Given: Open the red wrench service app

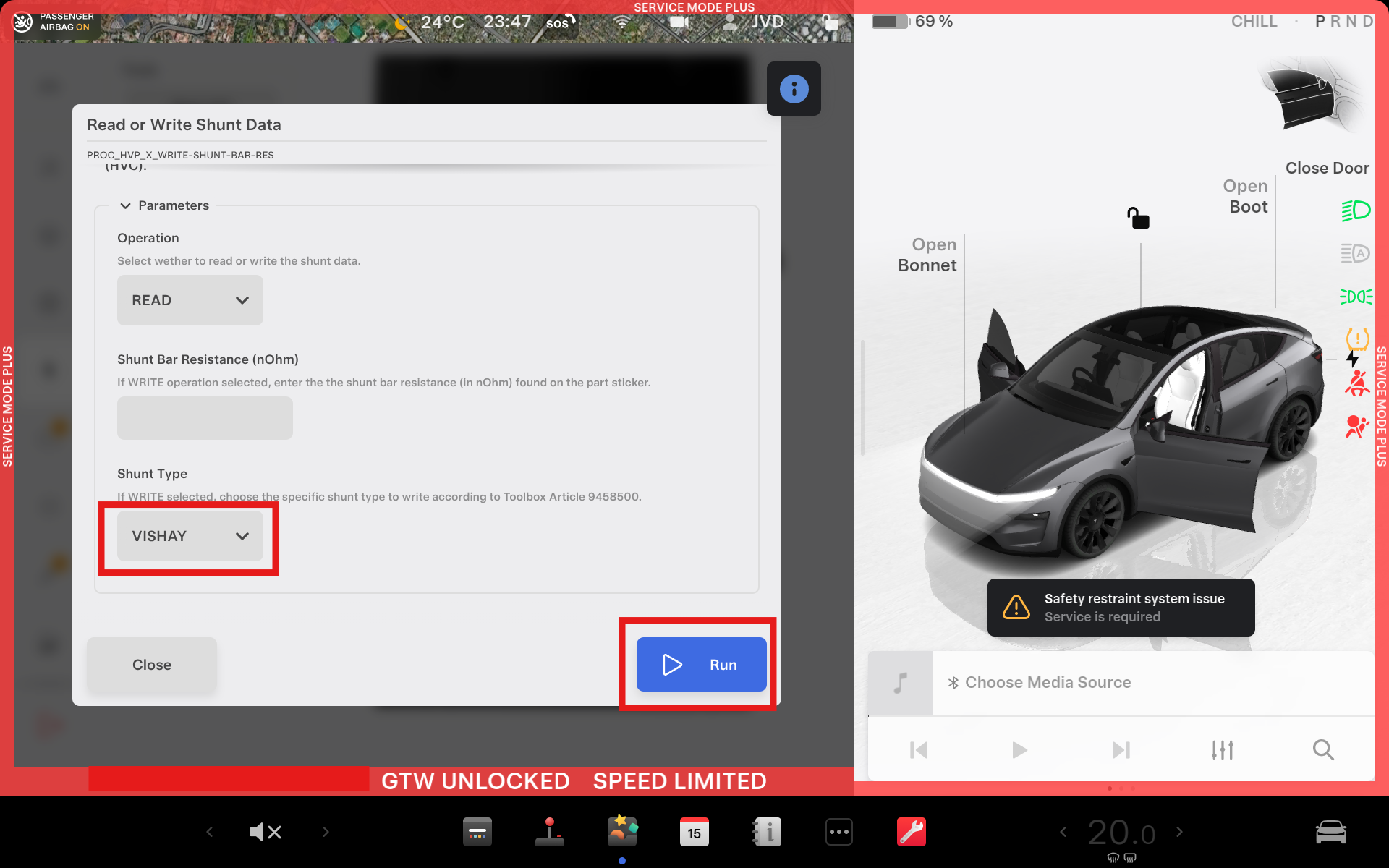Looking at the screenshot, I should (x=911, y=832).
